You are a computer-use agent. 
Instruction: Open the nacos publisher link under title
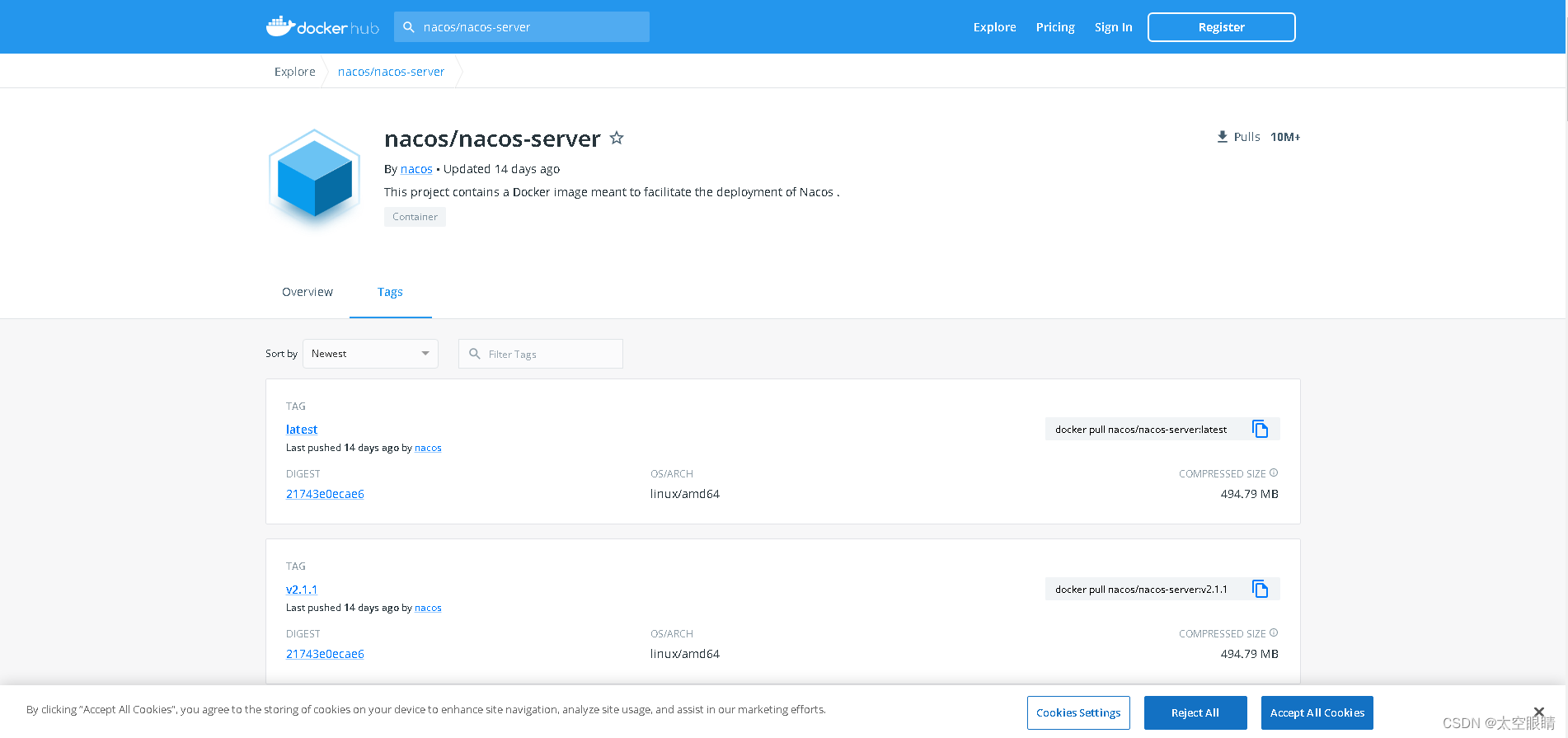(x=416, y=169)
